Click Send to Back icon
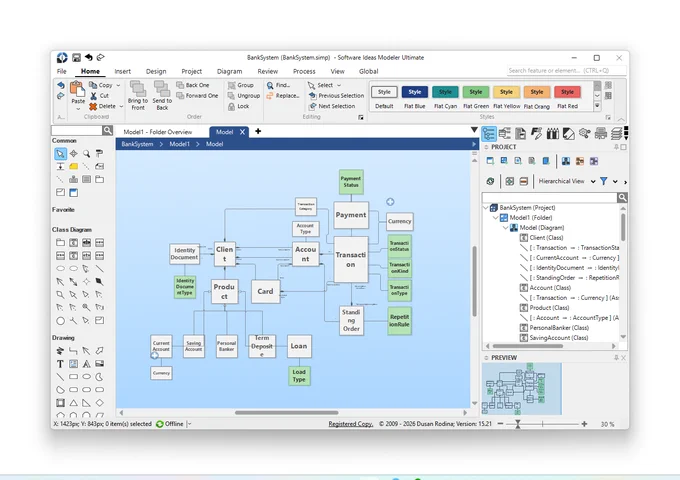Screen dimensions: 680x480 point(162,89)
